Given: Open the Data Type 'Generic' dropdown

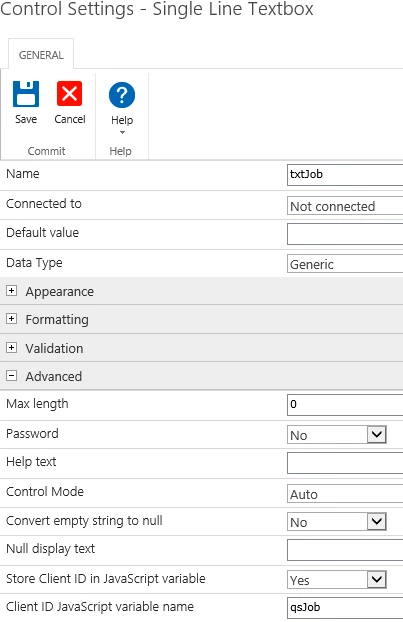Looking at the screenshot, I should pyautogui.click(x=345, y=264).
